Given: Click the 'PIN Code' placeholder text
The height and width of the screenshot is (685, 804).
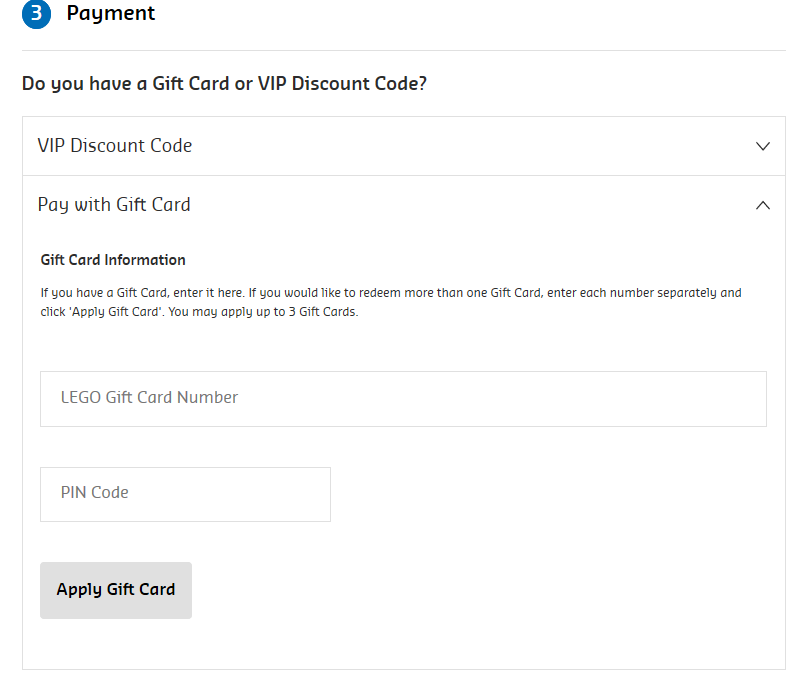Looking at the screenshot, I should (x=95, y=493).
